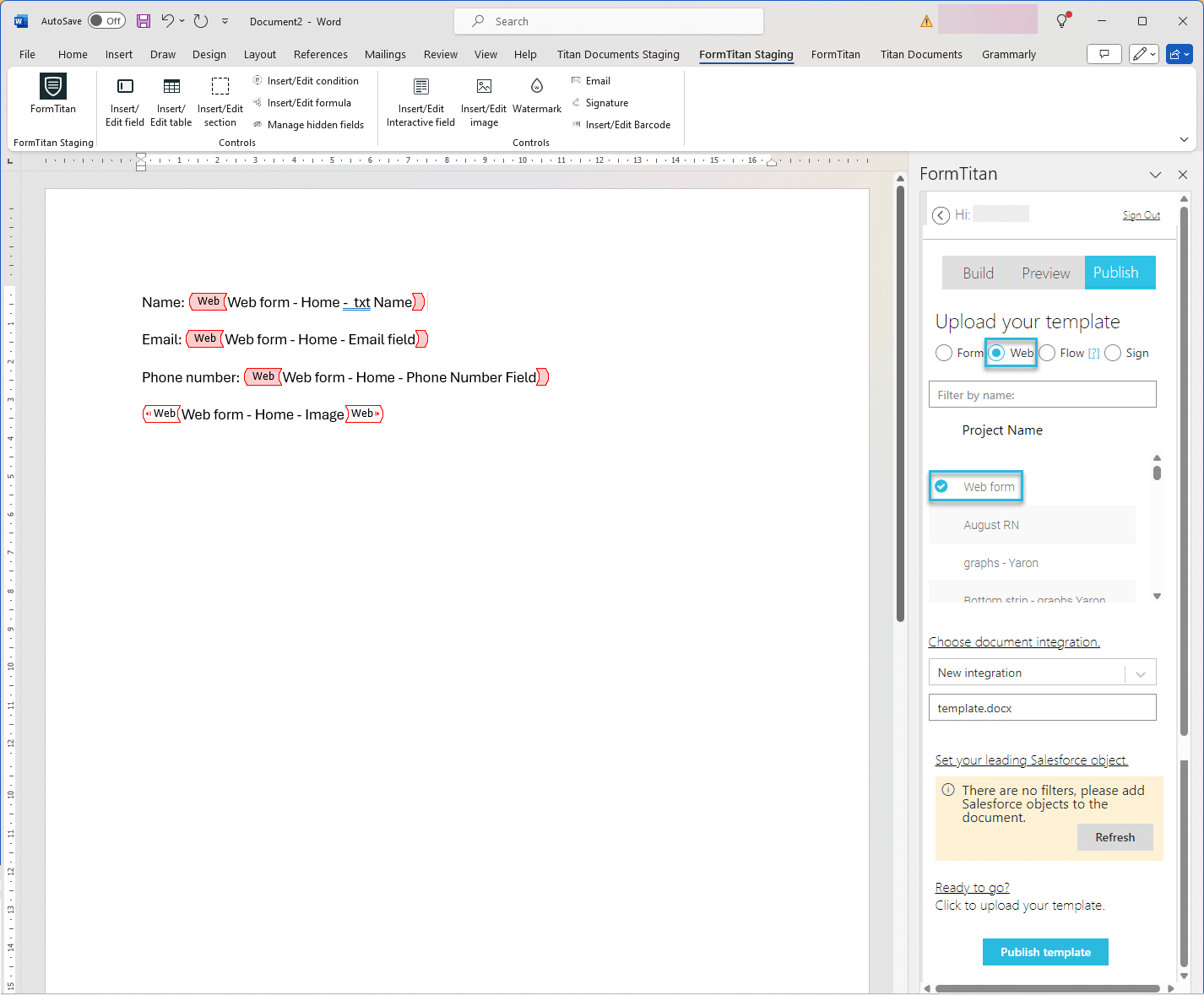The image size is (1204, 995).
Task: Select the August RN project row
Action: tap(1032, 525)
